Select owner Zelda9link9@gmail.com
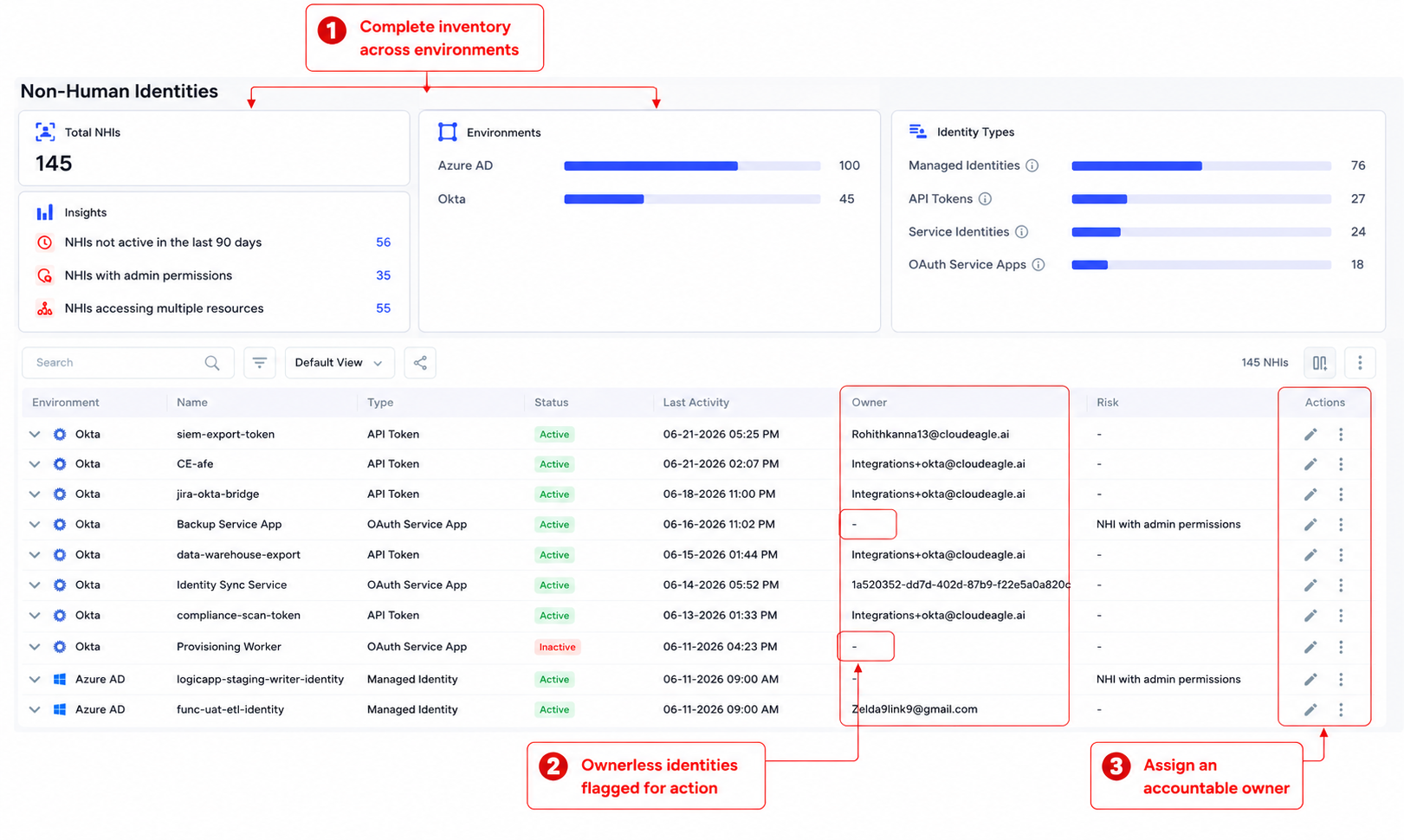This screenshot has width=1404, height=840. (915, 710)
